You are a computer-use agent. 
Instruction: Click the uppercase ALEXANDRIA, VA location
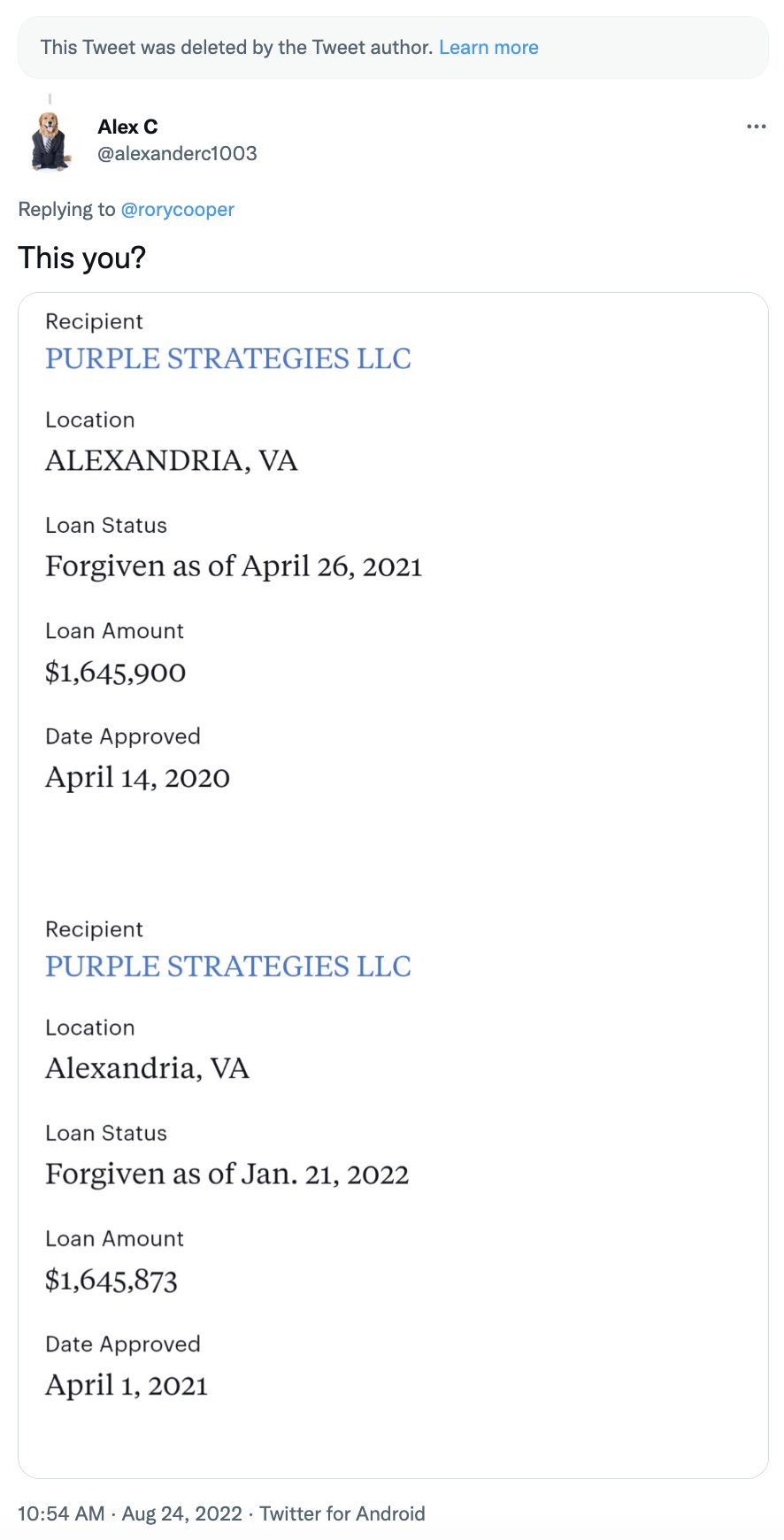pos(172,461)
